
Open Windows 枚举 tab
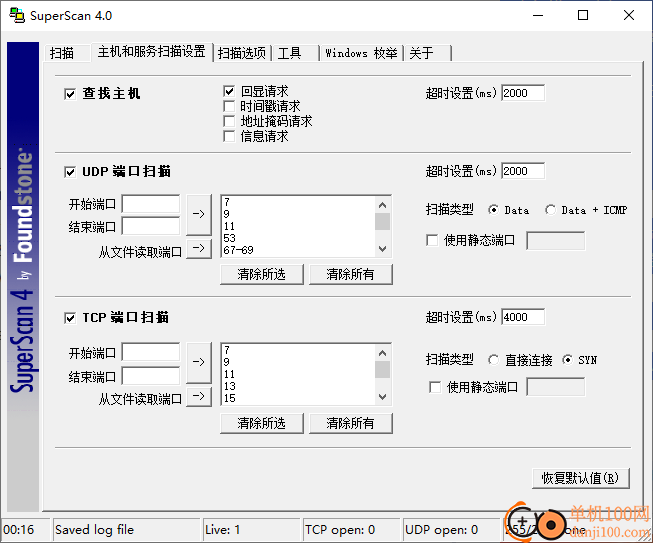pos(361,53)
